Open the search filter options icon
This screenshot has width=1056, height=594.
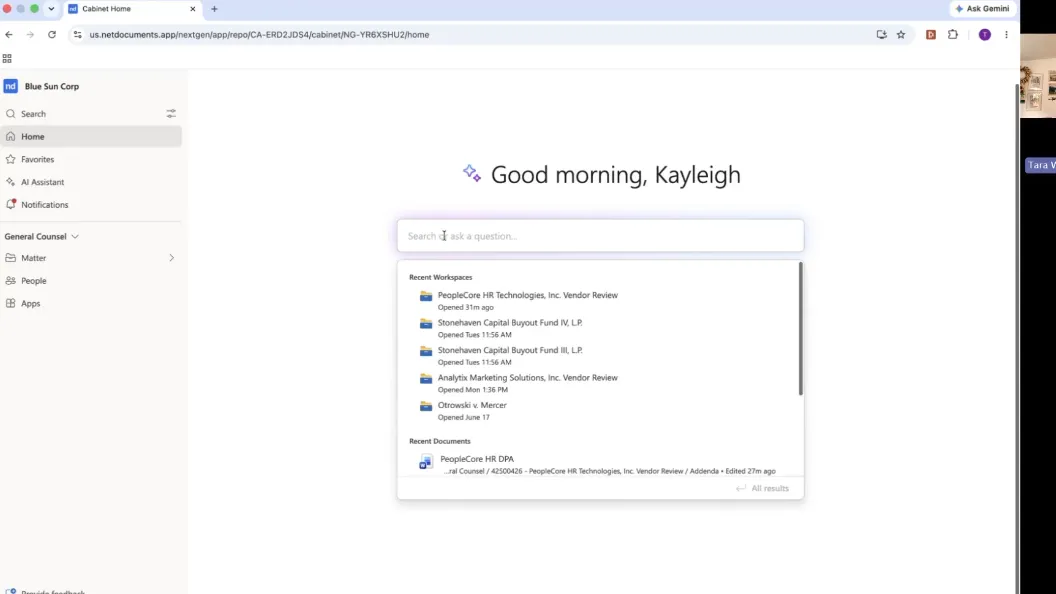click(171, 114)
